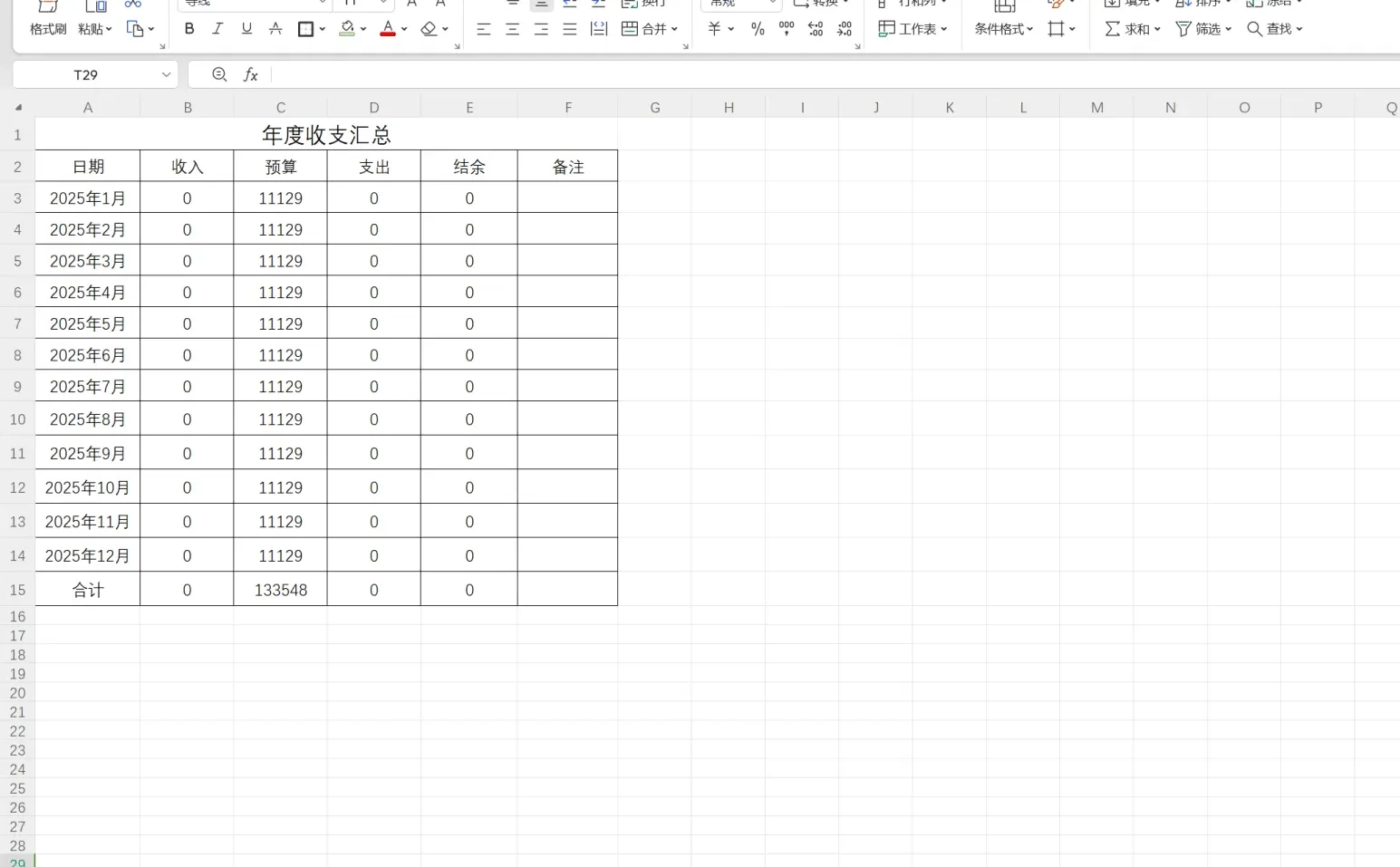This screenshot has height=867, width=1400.
Task: Open the eraser clear dropdown arrow
Action: pyautogui.click(x=445, y=29)
